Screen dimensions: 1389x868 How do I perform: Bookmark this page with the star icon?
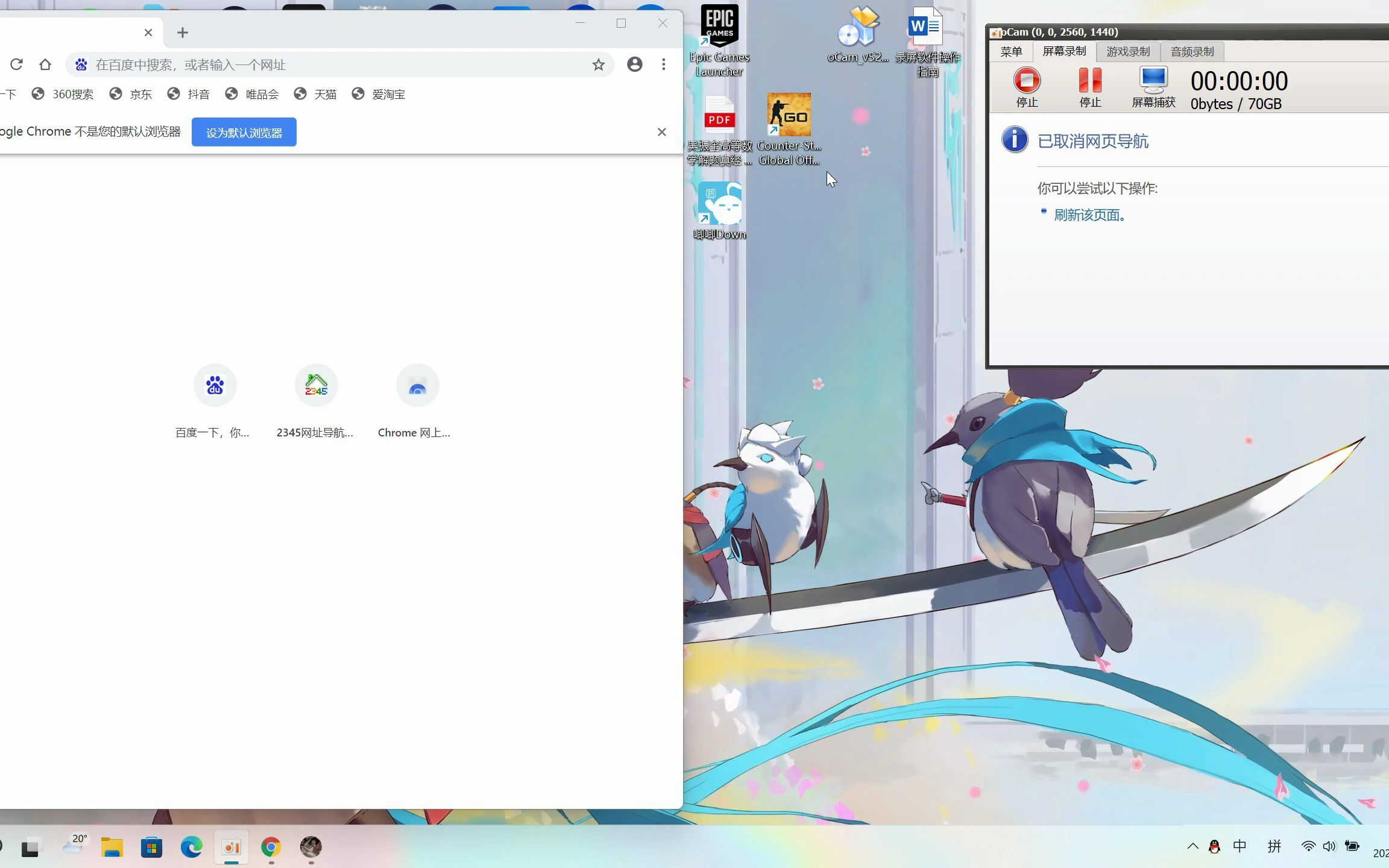[598, 64]
